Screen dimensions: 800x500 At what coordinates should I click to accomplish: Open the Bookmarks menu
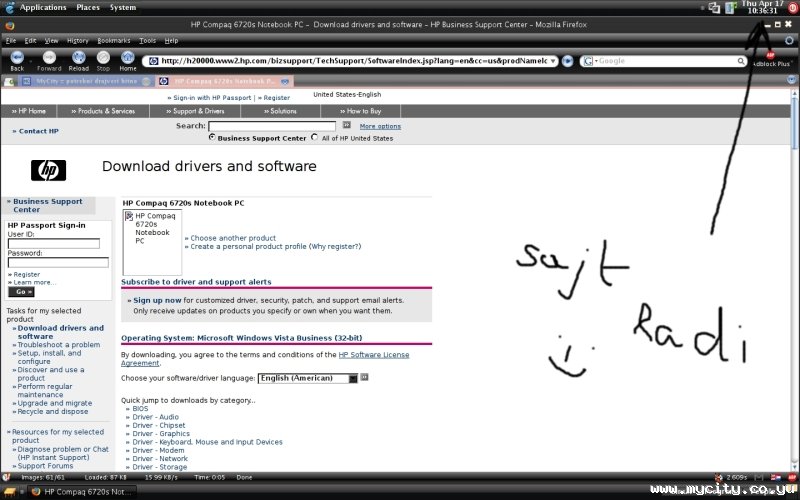114,40
